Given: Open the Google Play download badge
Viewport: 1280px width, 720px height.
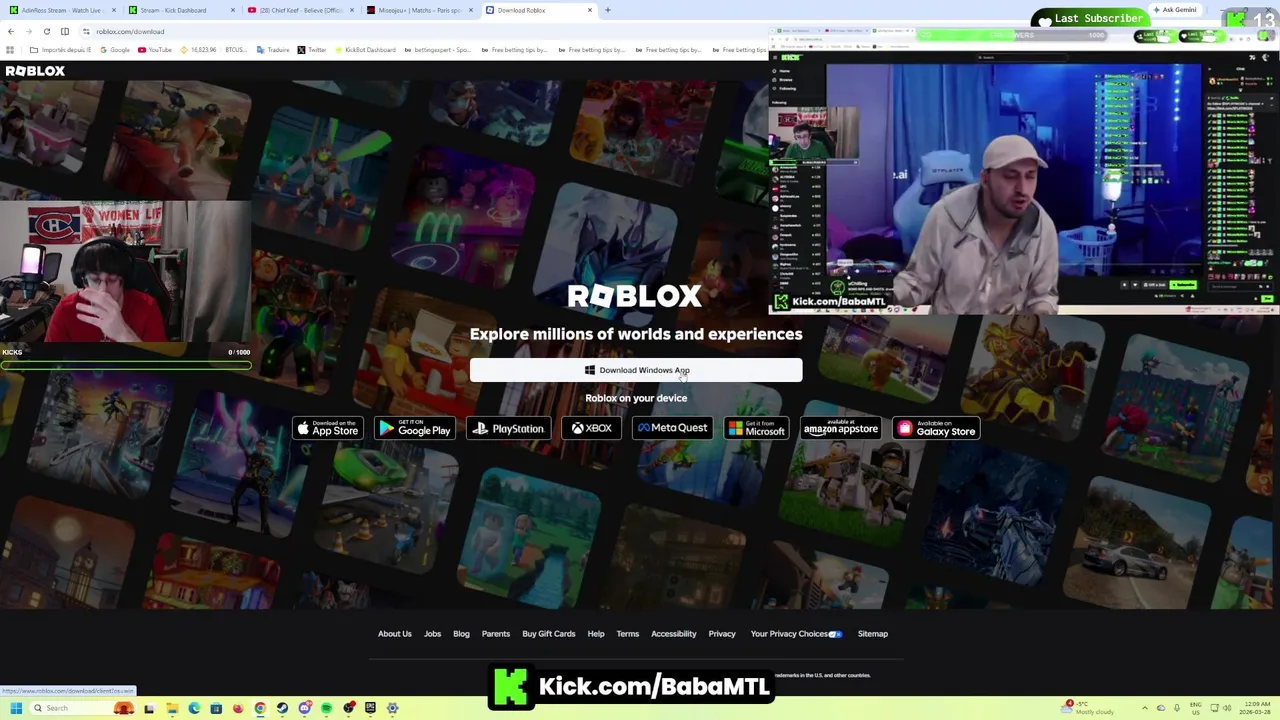Looking at the screenshot, I should (x=414, y=429).
